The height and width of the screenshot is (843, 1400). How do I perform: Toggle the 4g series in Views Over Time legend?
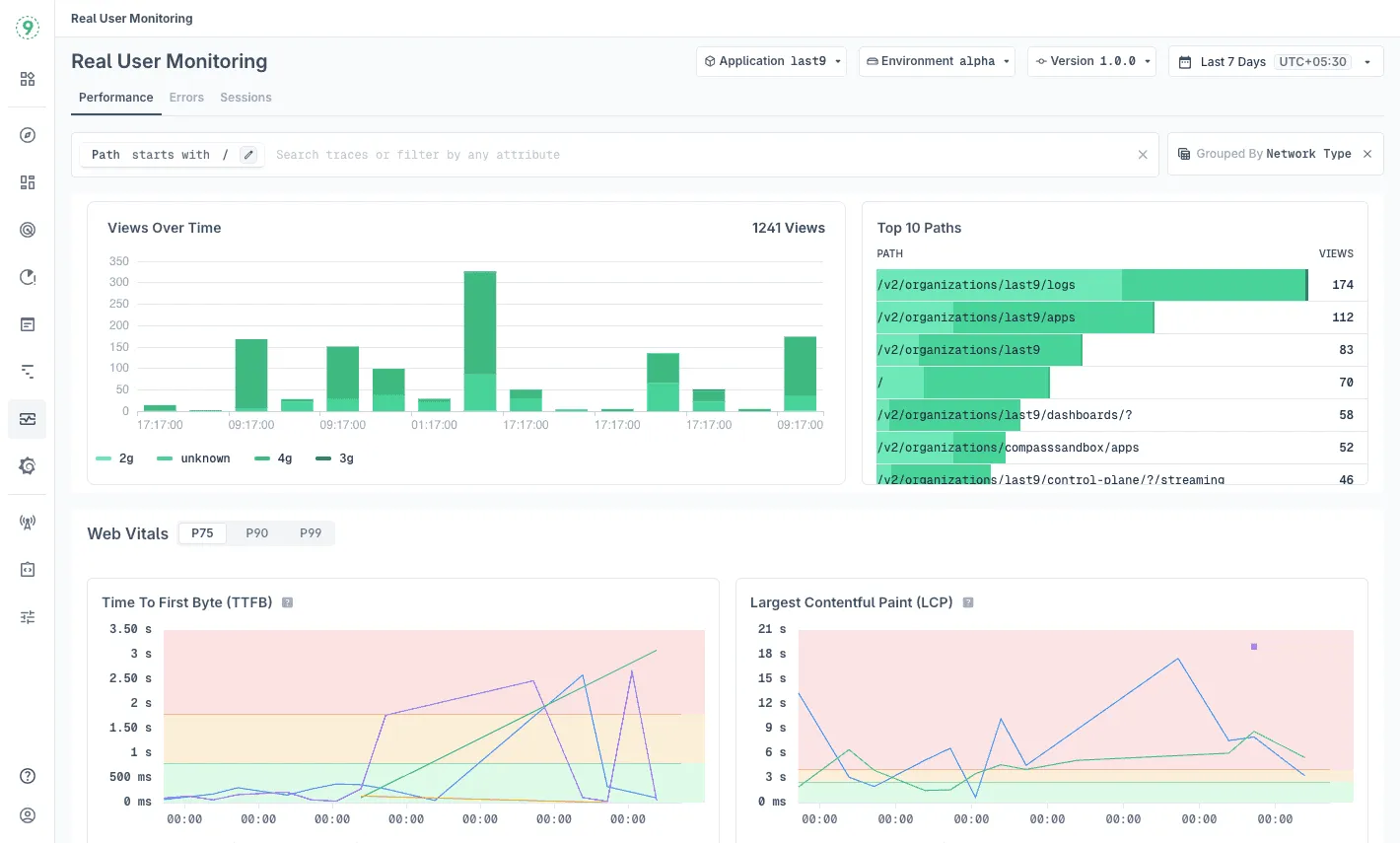click(273, 457)
